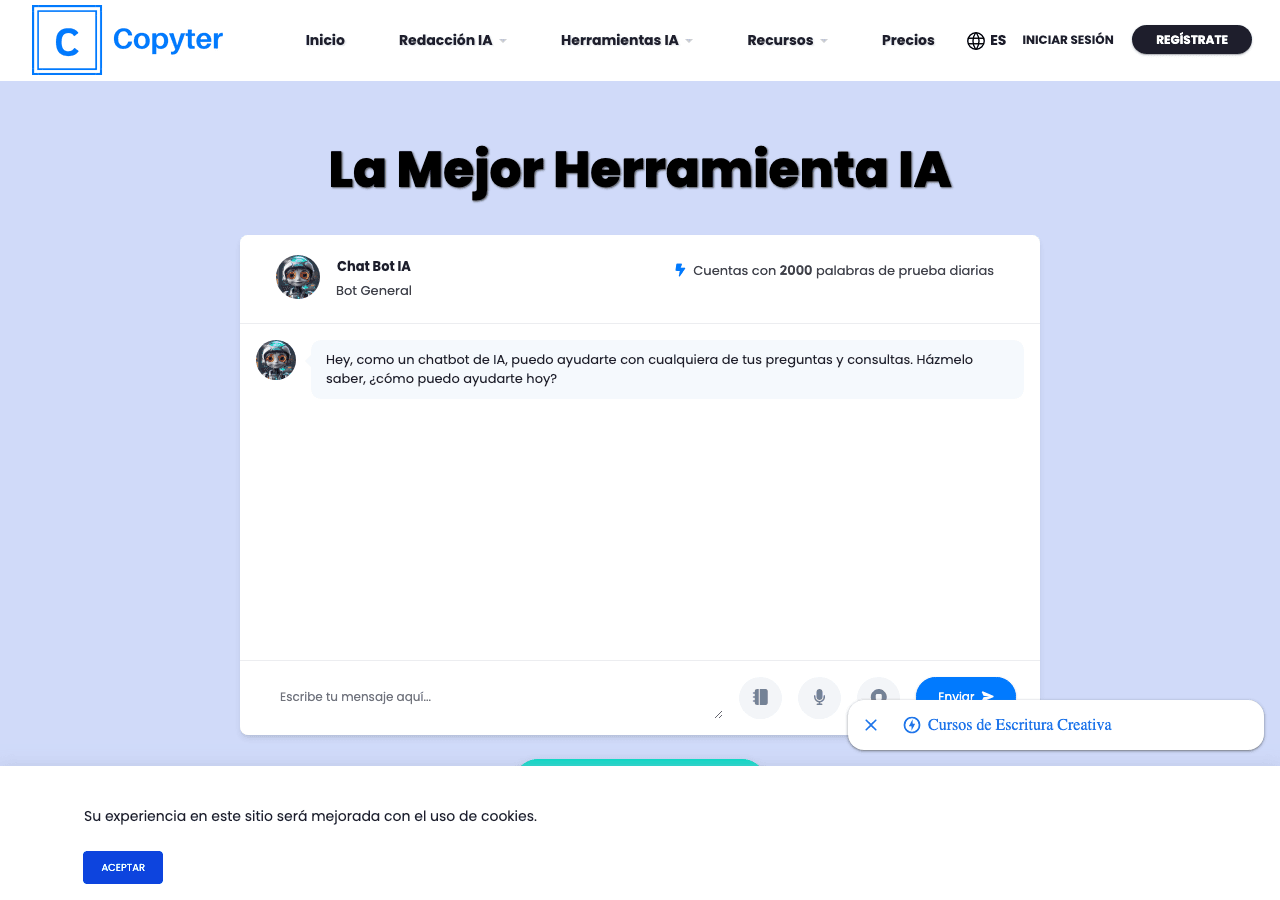Click the chatbot greeting message bubble
Image resolution: width=1280 pixels, height=900 pixels.
click(667, 369)
